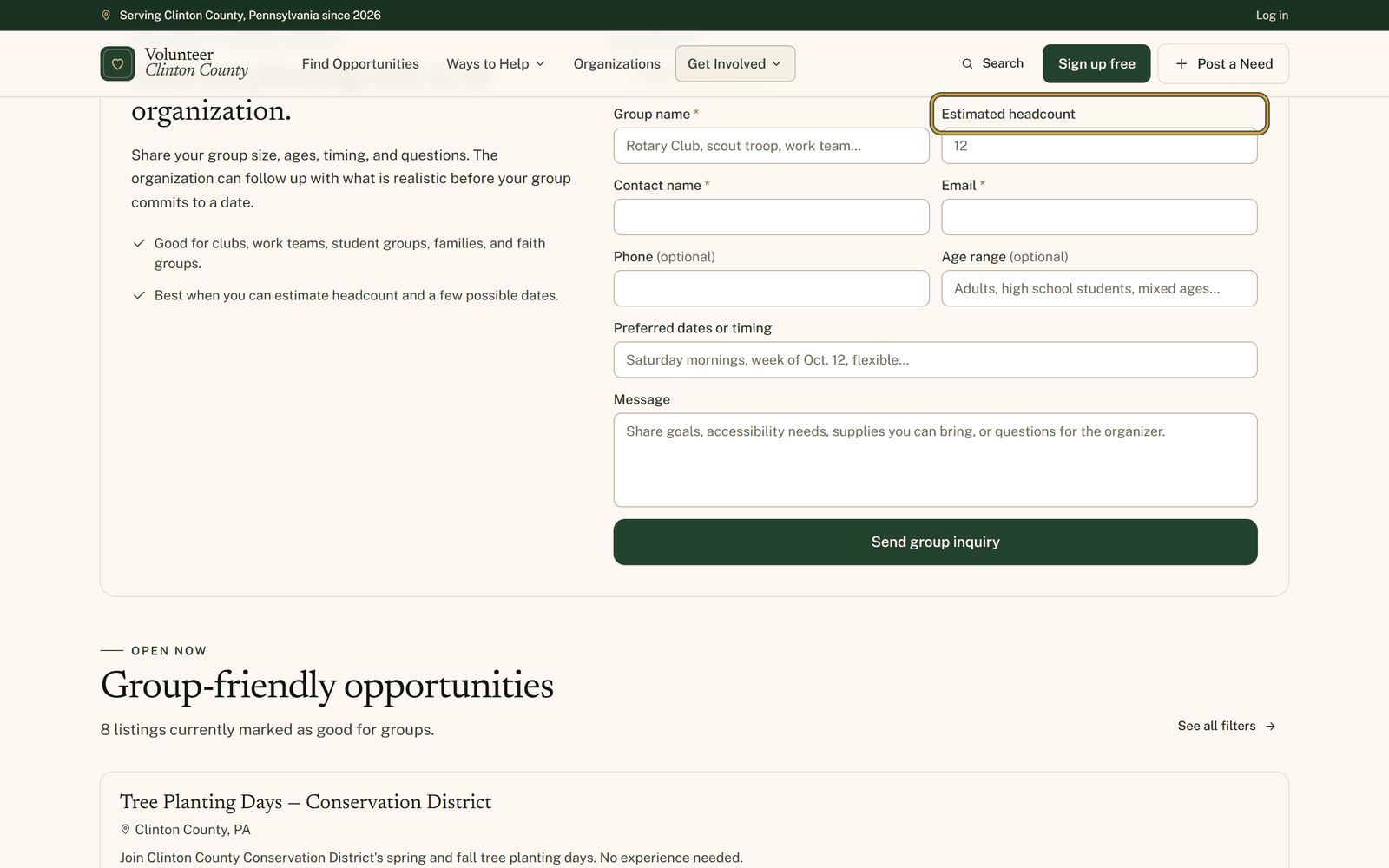Select the Email input field
This screenshot has height=868, width=1389.
tap(1099, 217)
